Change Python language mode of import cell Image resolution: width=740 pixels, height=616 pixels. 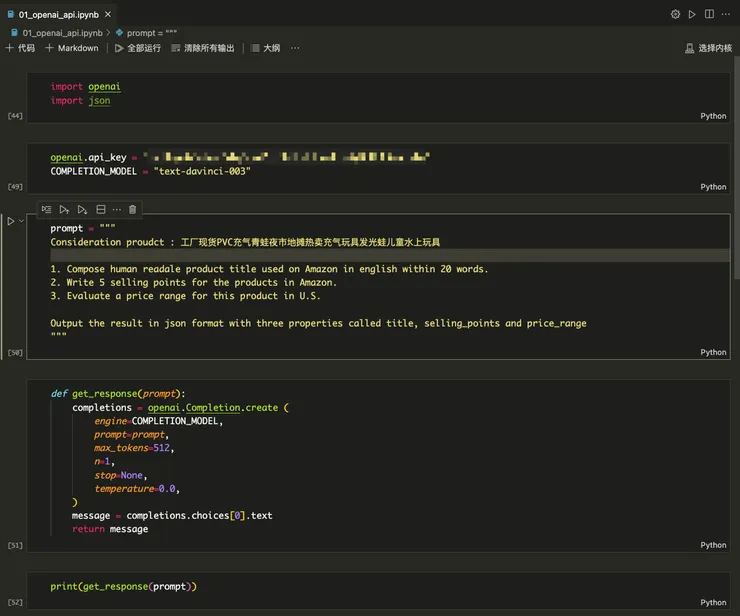click(x=713, y=116)
